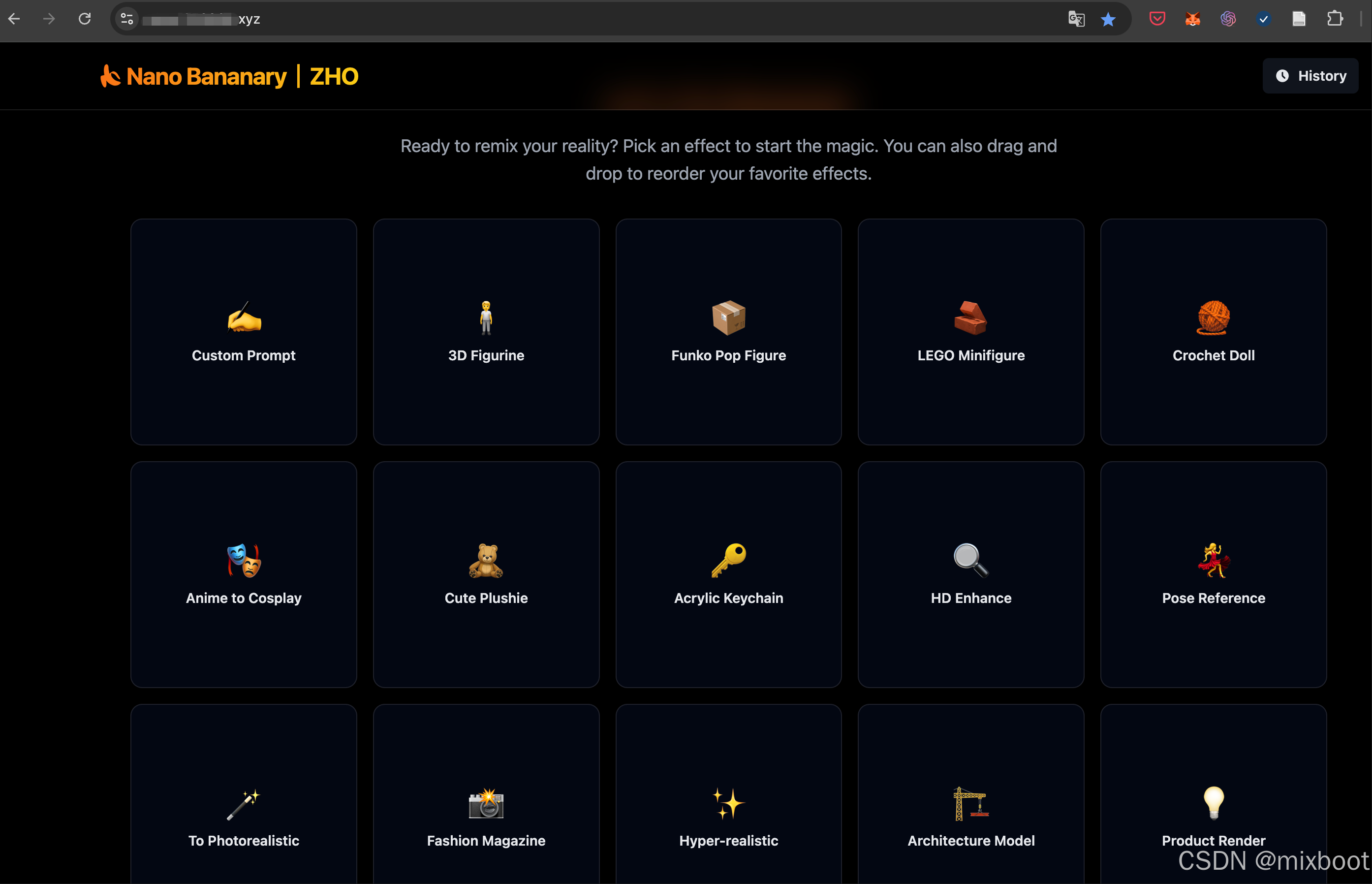Reload the current page

[85, 19]
